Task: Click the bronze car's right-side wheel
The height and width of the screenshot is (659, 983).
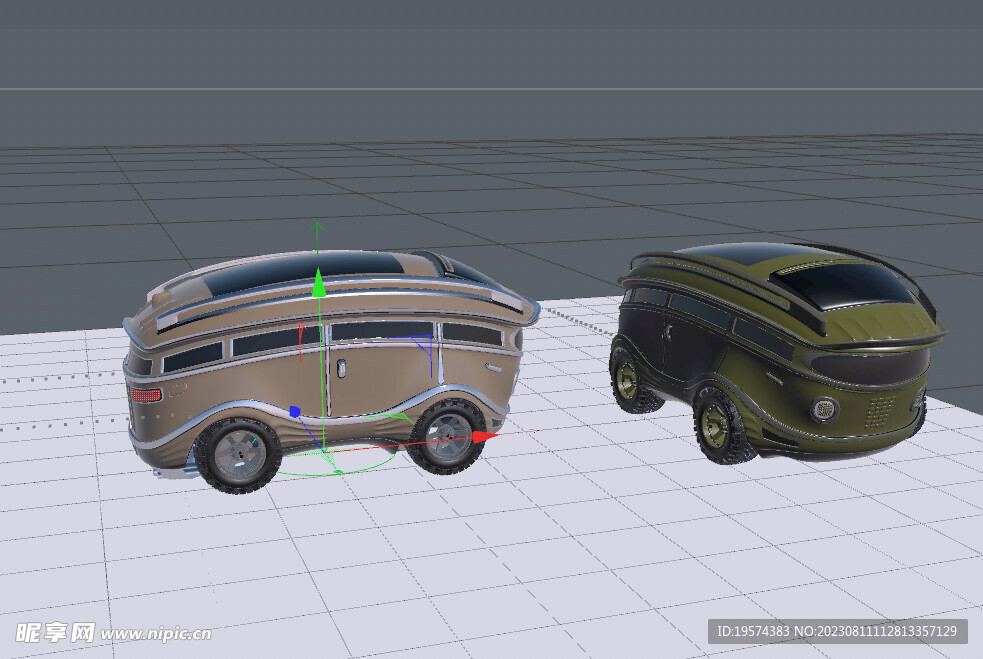Action: click(446, 436)
